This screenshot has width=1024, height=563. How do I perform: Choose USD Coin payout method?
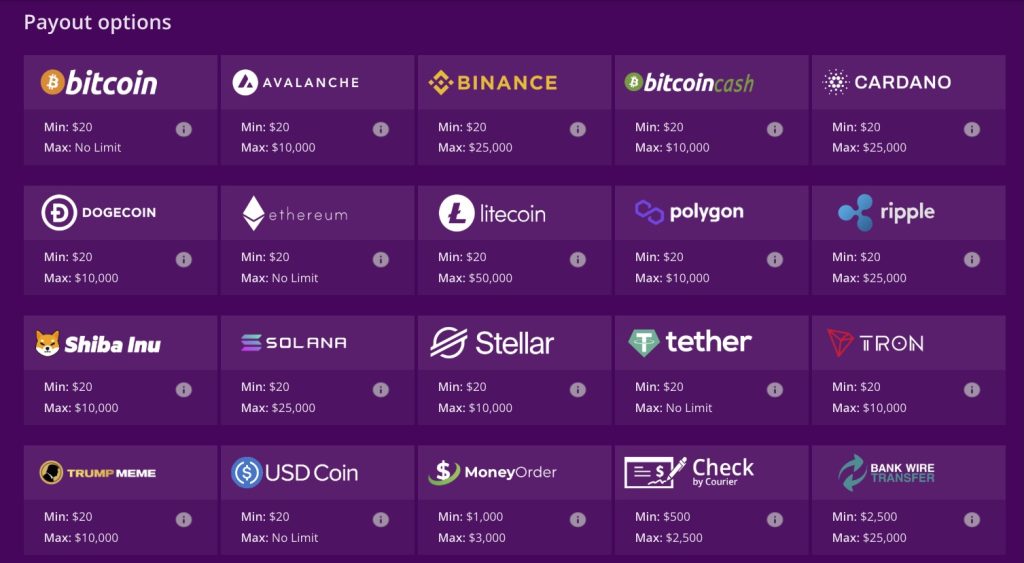[295, 473]
